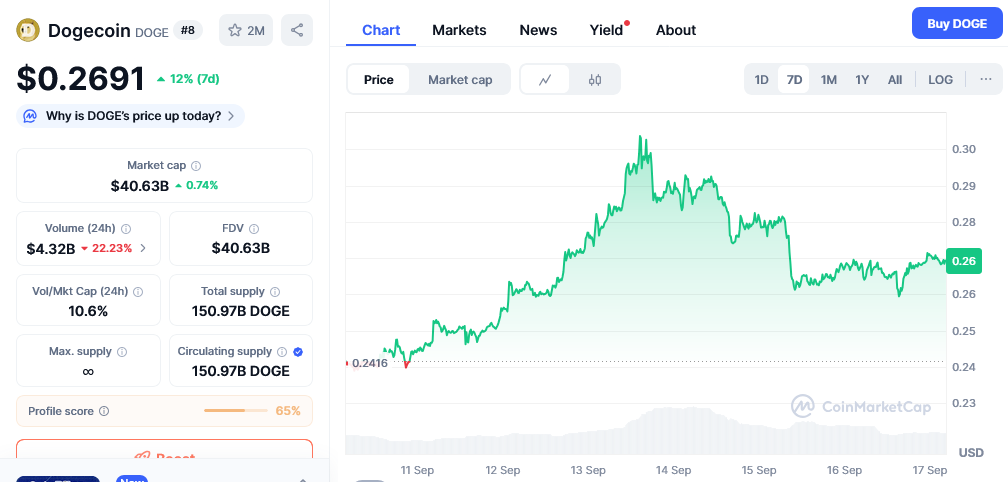Click the AI icon beside Why is DOGE's price up
Viewport: 1008px width, 482px height.
30,116
